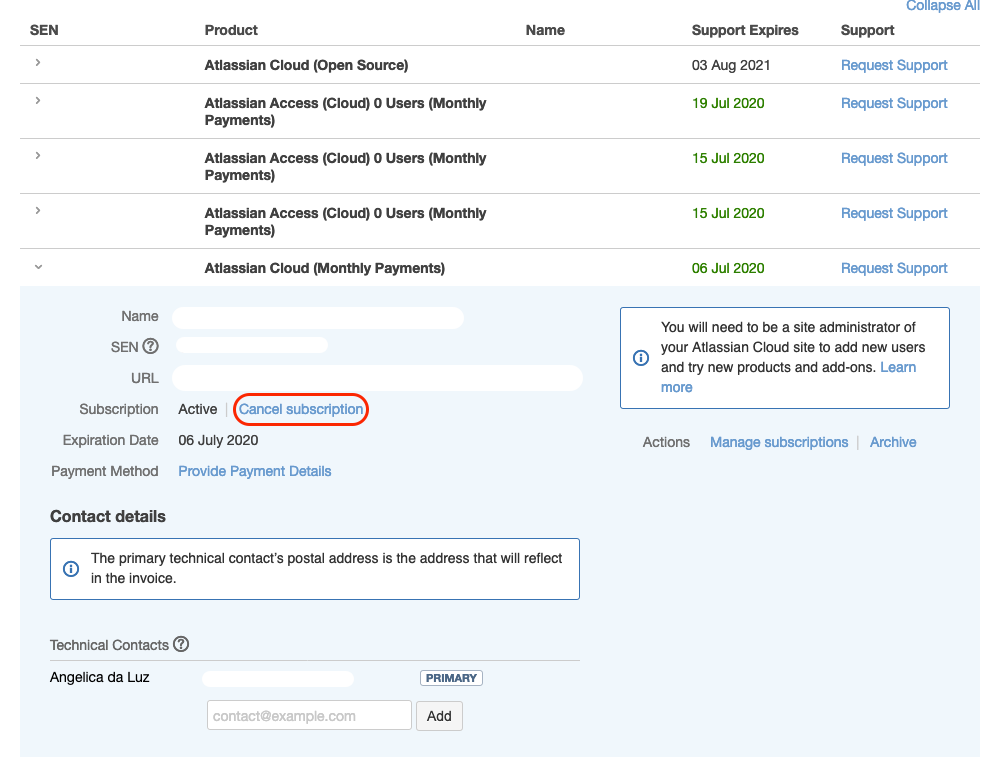Screen dimensions: 997x757
Task: Click the Support column header
Action: pos(867,31)
